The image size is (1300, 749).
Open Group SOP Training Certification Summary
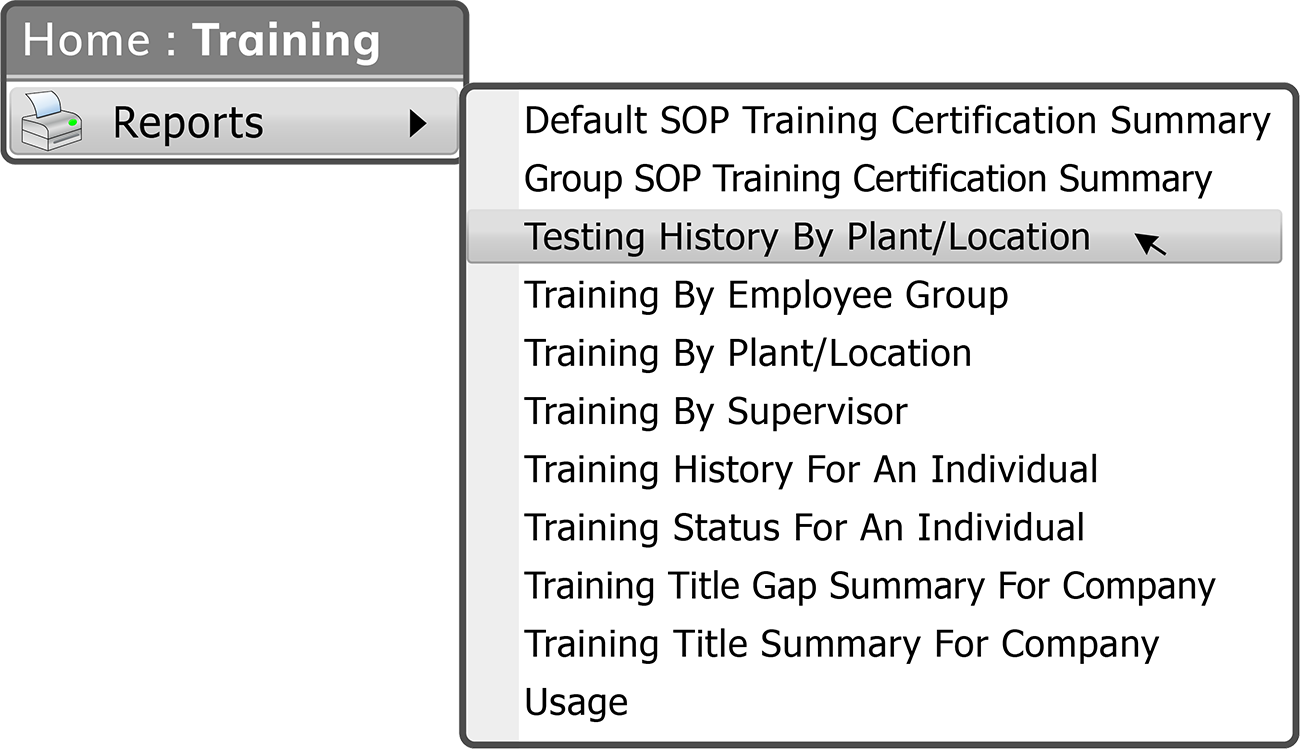click(868, 178)
